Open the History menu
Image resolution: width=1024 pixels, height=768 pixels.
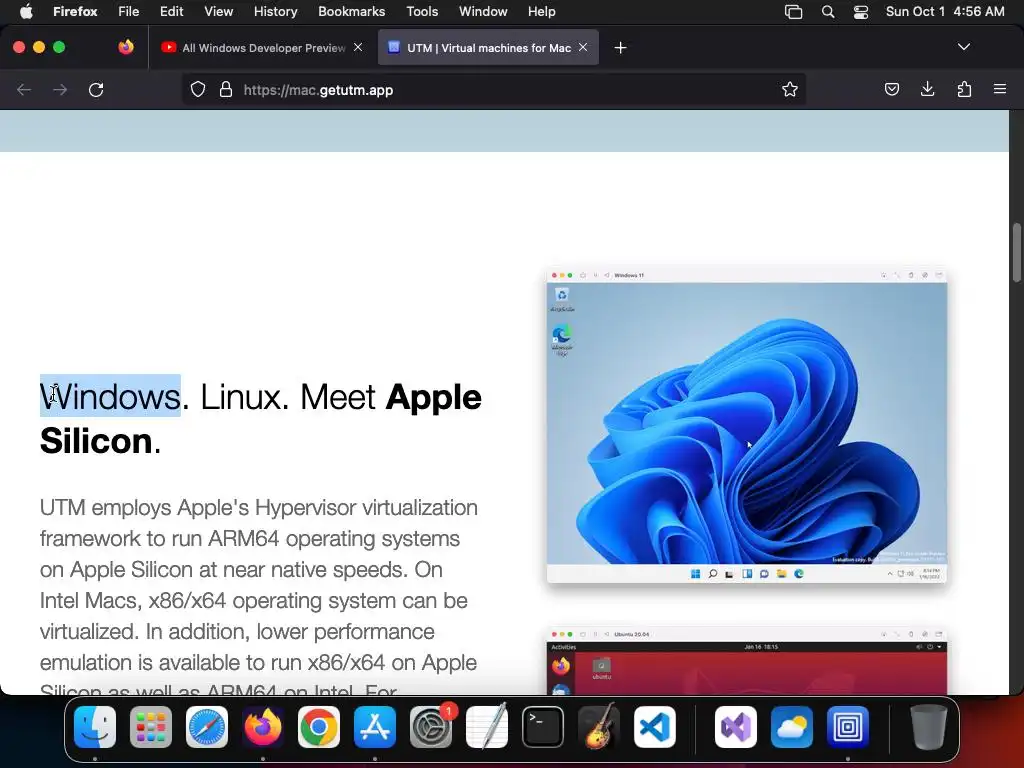(276, 12)
